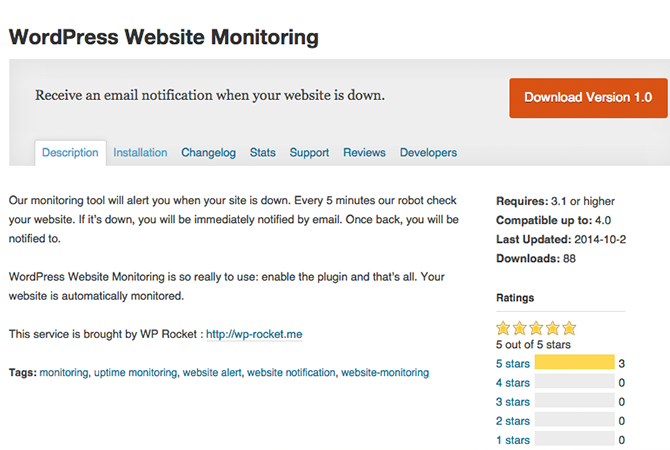Click the empty 3 stars rating bar
The height and width of the screenshot is (450, 670).
pos(575,400)
